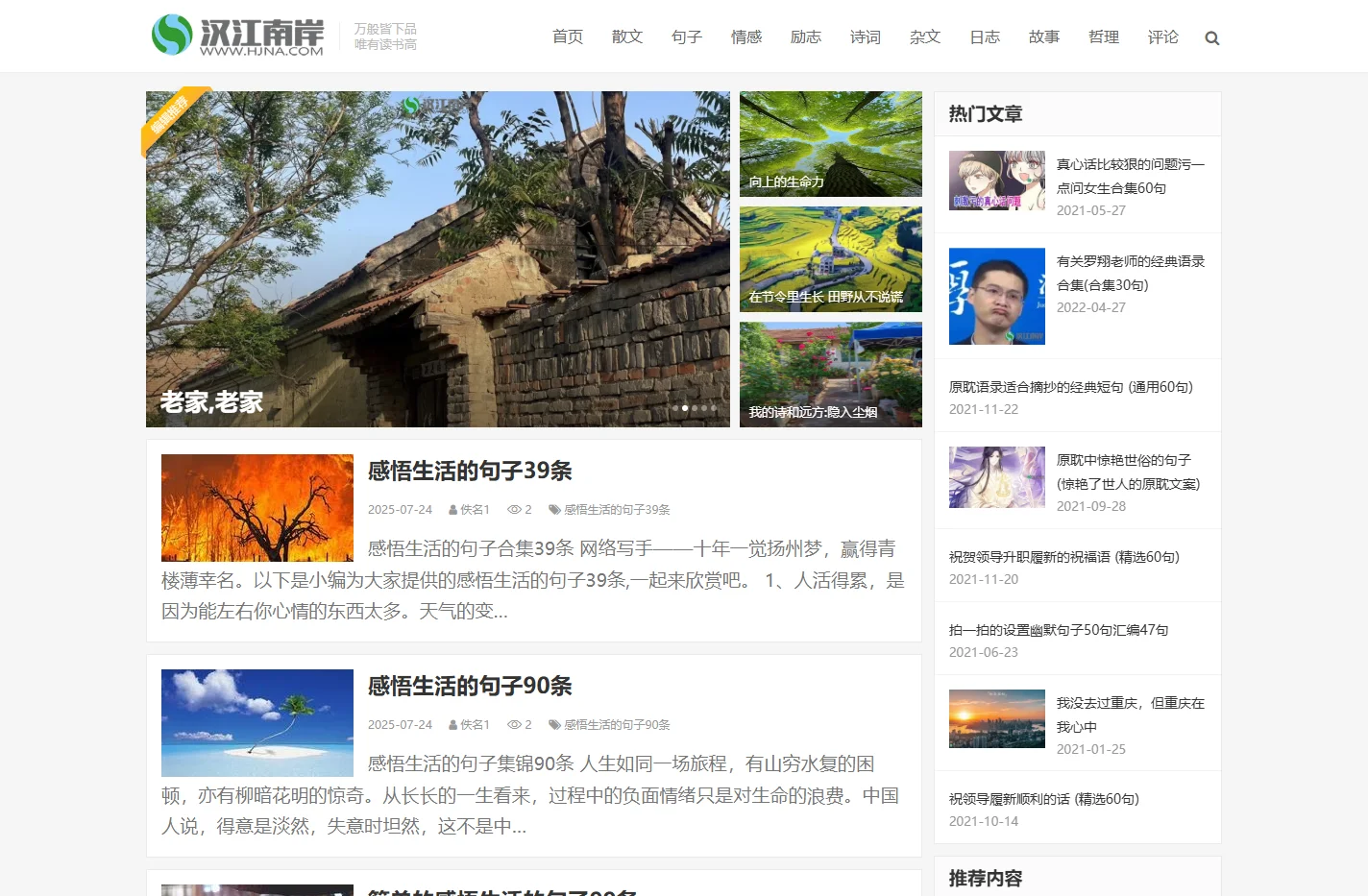Screen dimensions: 1368x896
Task: Click the anime girls thumbnail in hot articles
Action: tap(997, 181)
